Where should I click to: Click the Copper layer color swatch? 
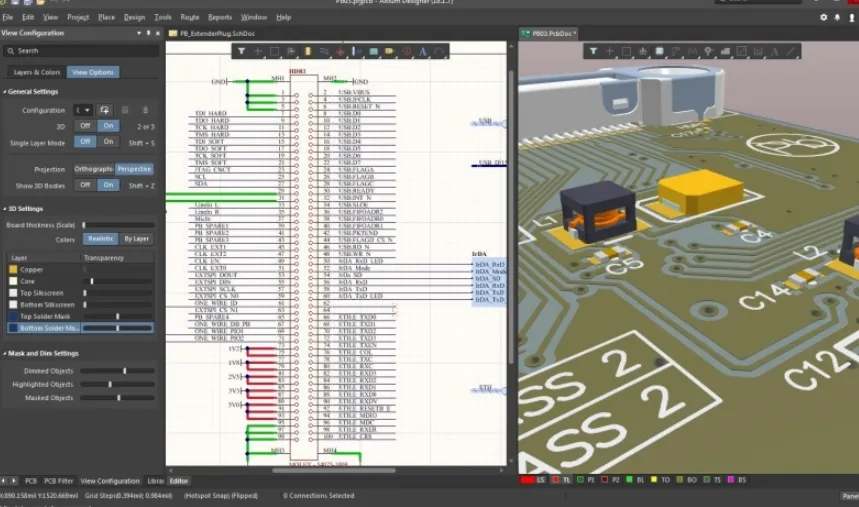[13, 270]
